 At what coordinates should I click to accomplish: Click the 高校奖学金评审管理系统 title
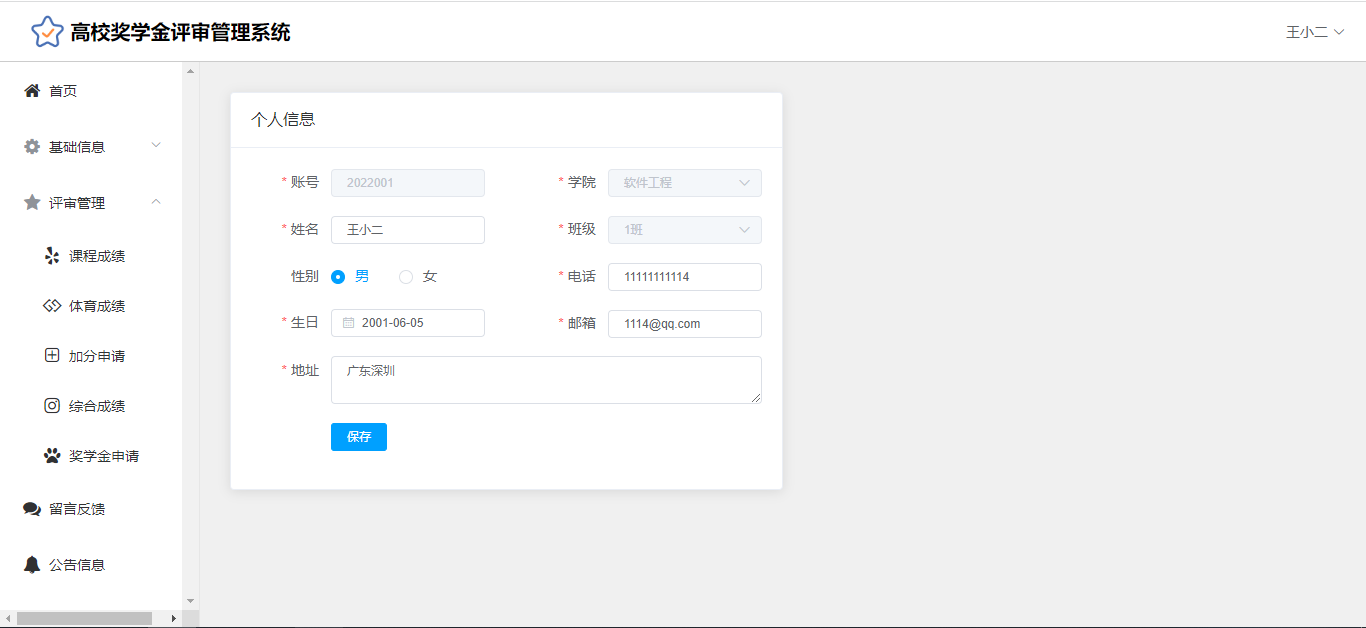click(180, 32)
